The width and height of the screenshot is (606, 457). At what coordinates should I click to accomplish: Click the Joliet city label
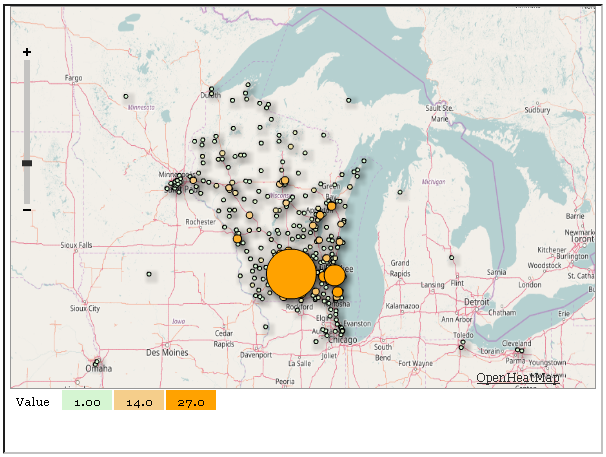pos(329,356)
